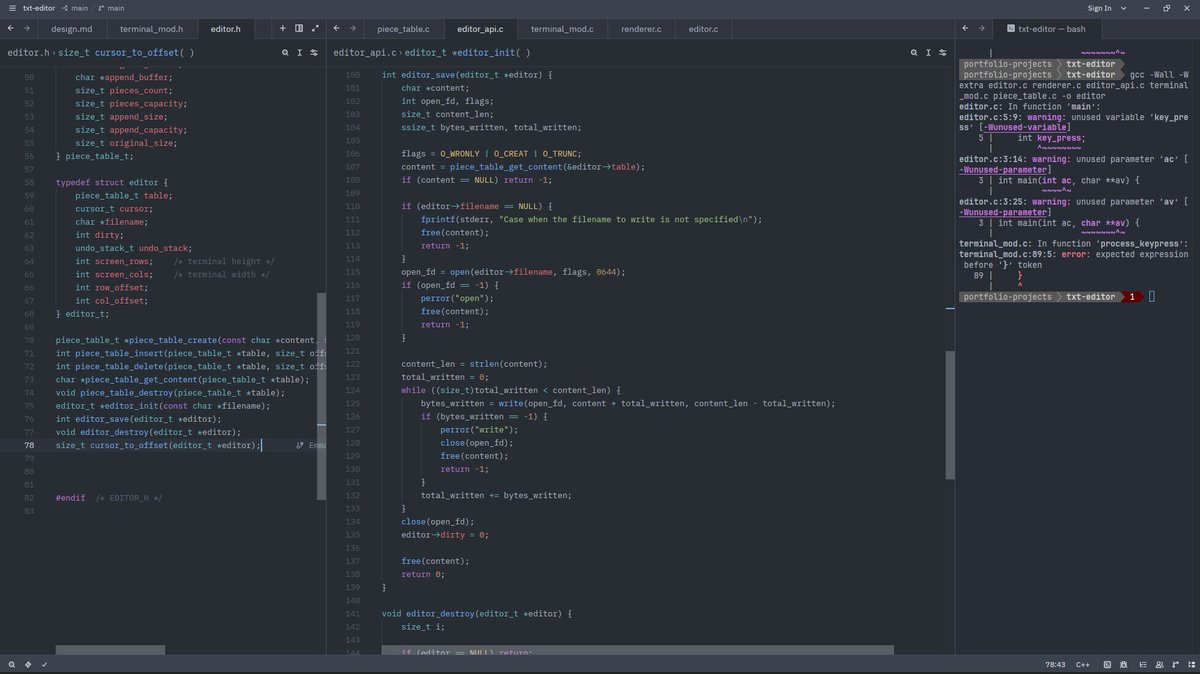Open the main branch switcher in title bar

[111, 8]
